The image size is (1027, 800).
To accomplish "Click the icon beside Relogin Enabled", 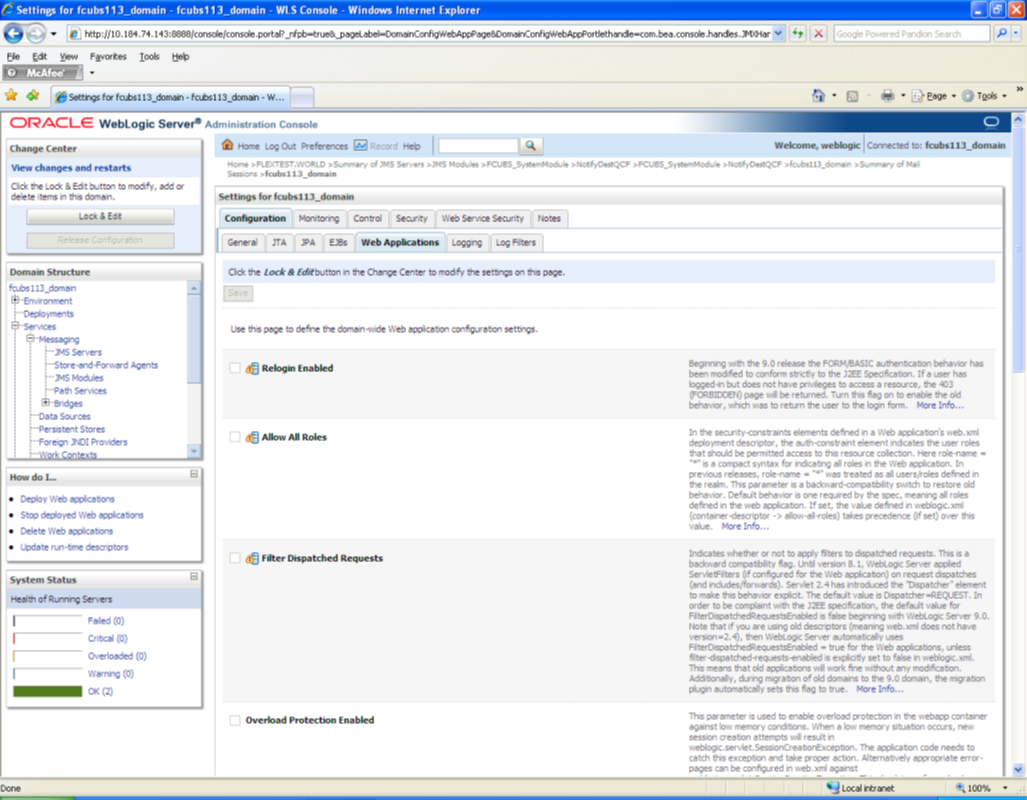I will pos(252,368).
